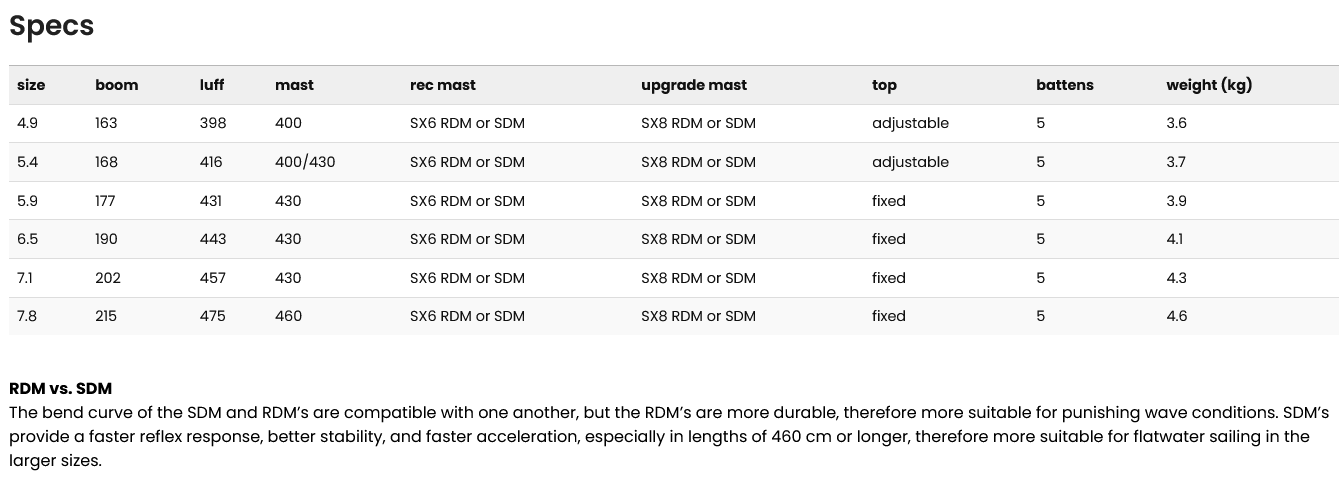
Task: Click the 'top' column header
Action: (884, 86)
